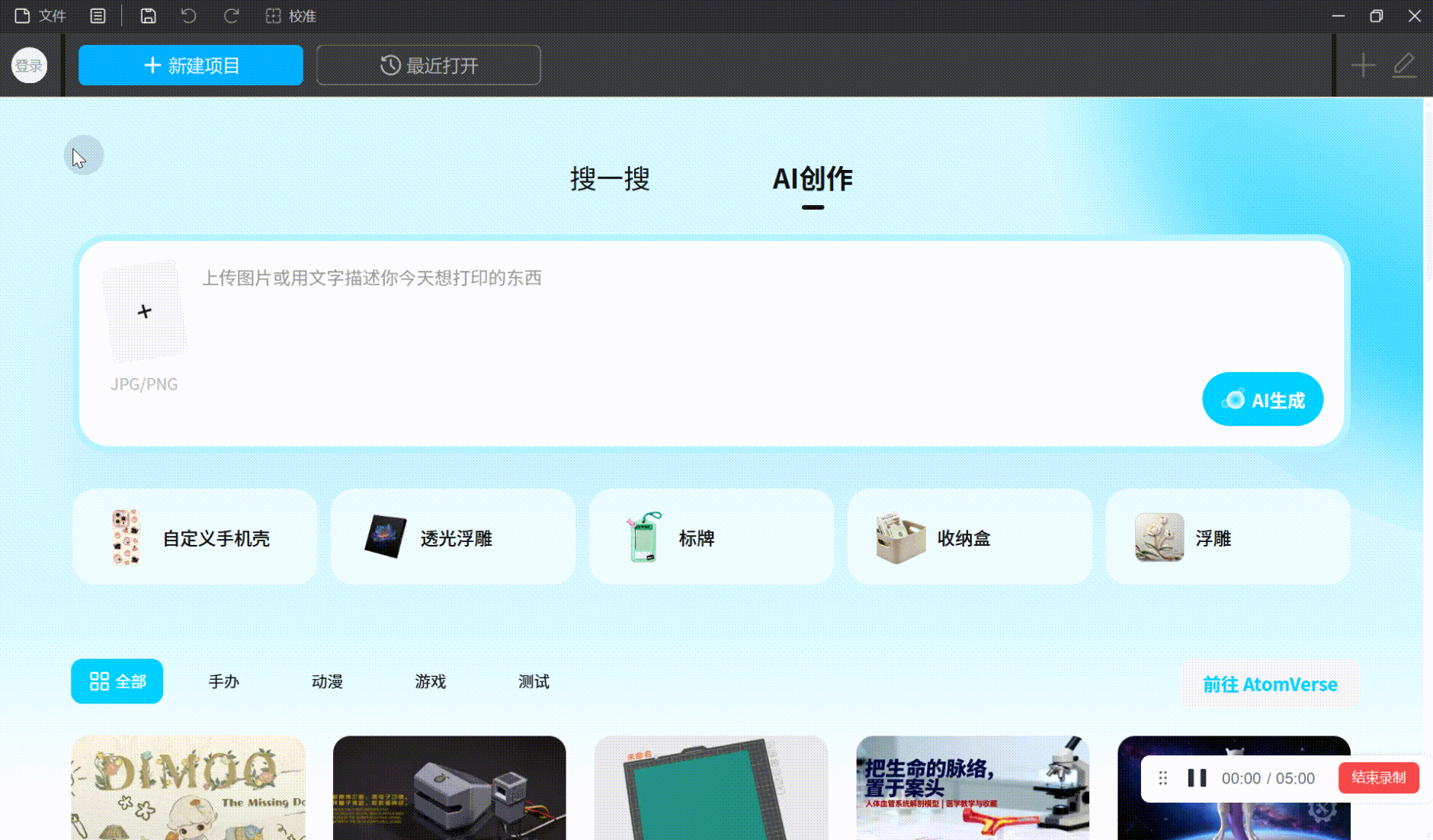The height and width of the screenshot is (840, 1433).
Task: Switch to the AI创作 tab
Action: coord(813,180)
